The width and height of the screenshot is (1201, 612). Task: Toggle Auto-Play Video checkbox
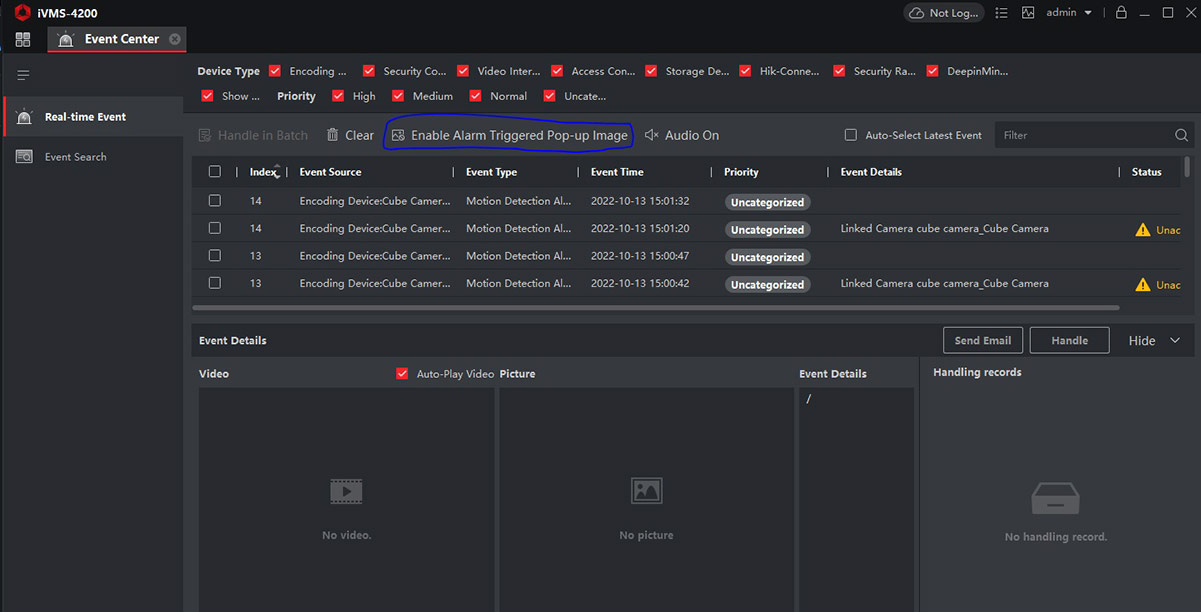tap(402, 373)
